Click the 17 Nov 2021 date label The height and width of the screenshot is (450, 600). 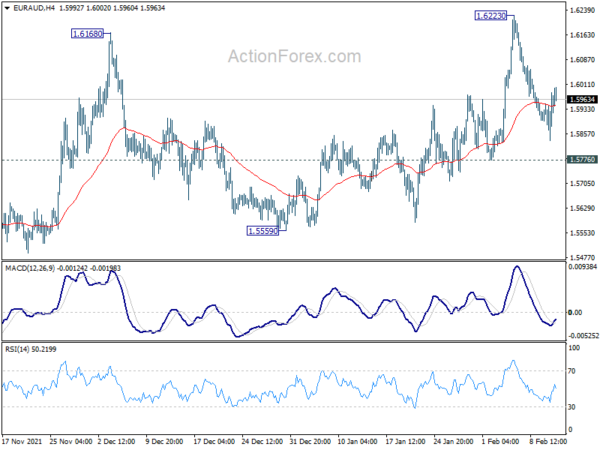tap(23, 441)
